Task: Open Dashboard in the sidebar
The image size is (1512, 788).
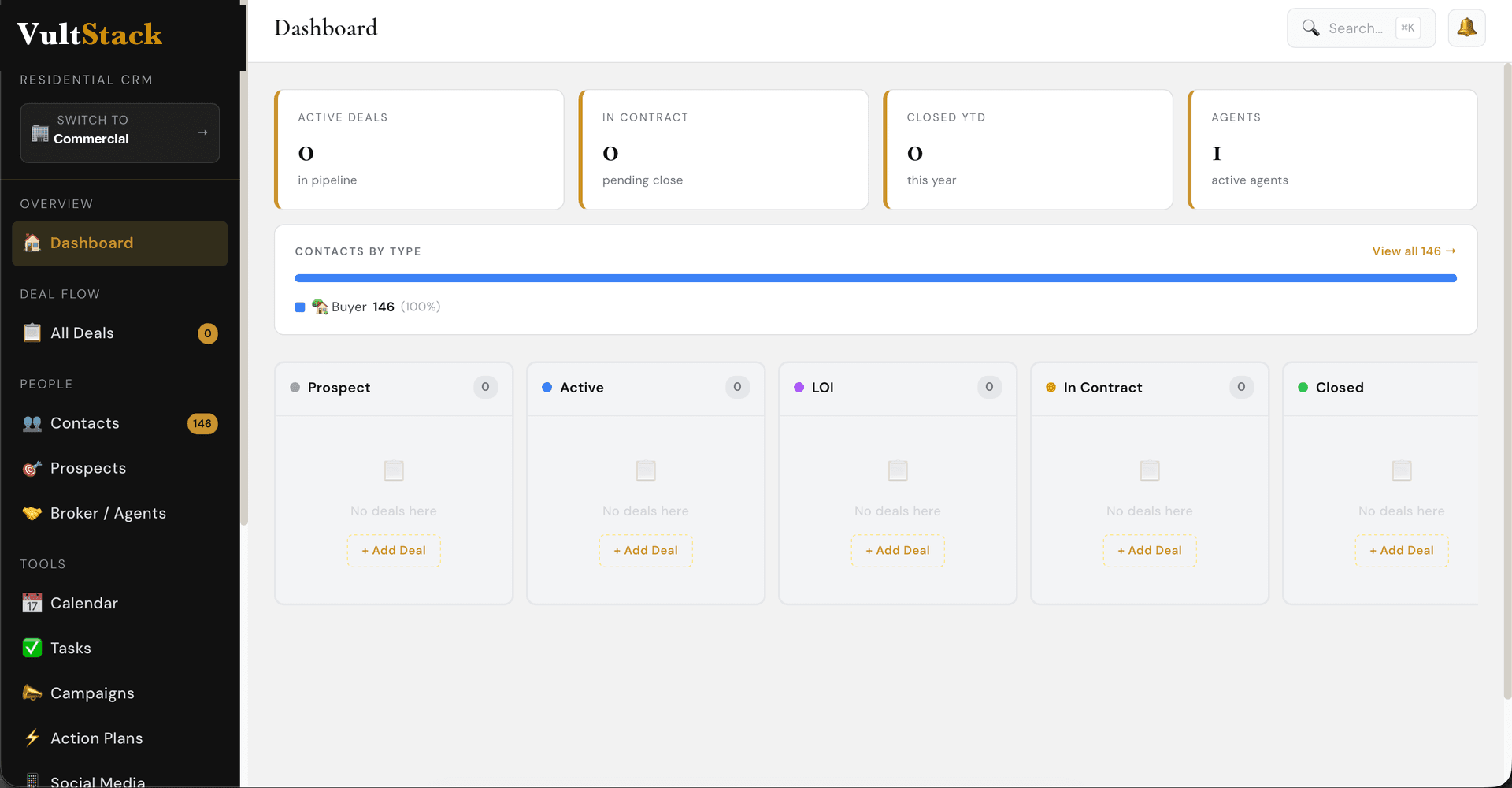Action: (120, 243)
